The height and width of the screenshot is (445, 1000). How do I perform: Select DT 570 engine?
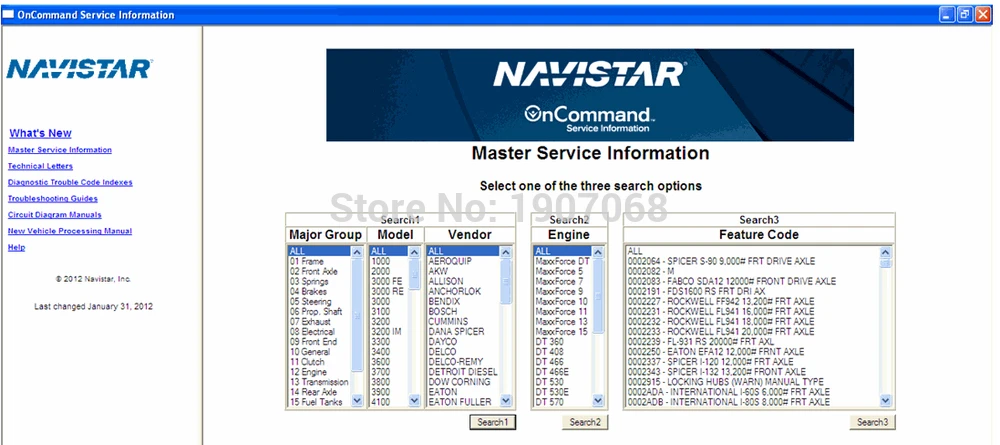(x=563, y=402)
